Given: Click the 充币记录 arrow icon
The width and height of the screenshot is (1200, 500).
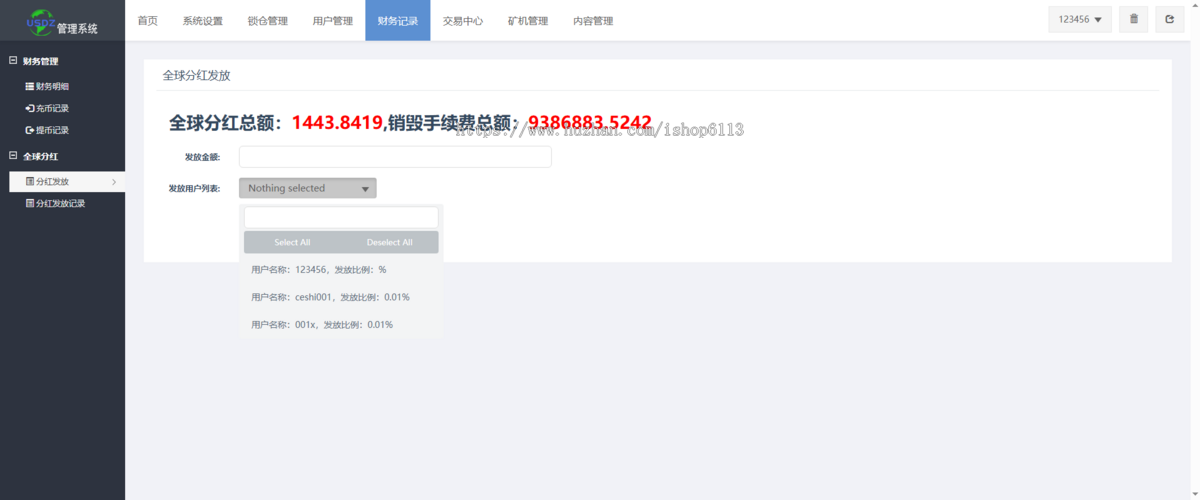Looking at the screenshot, I should [30, 108].
